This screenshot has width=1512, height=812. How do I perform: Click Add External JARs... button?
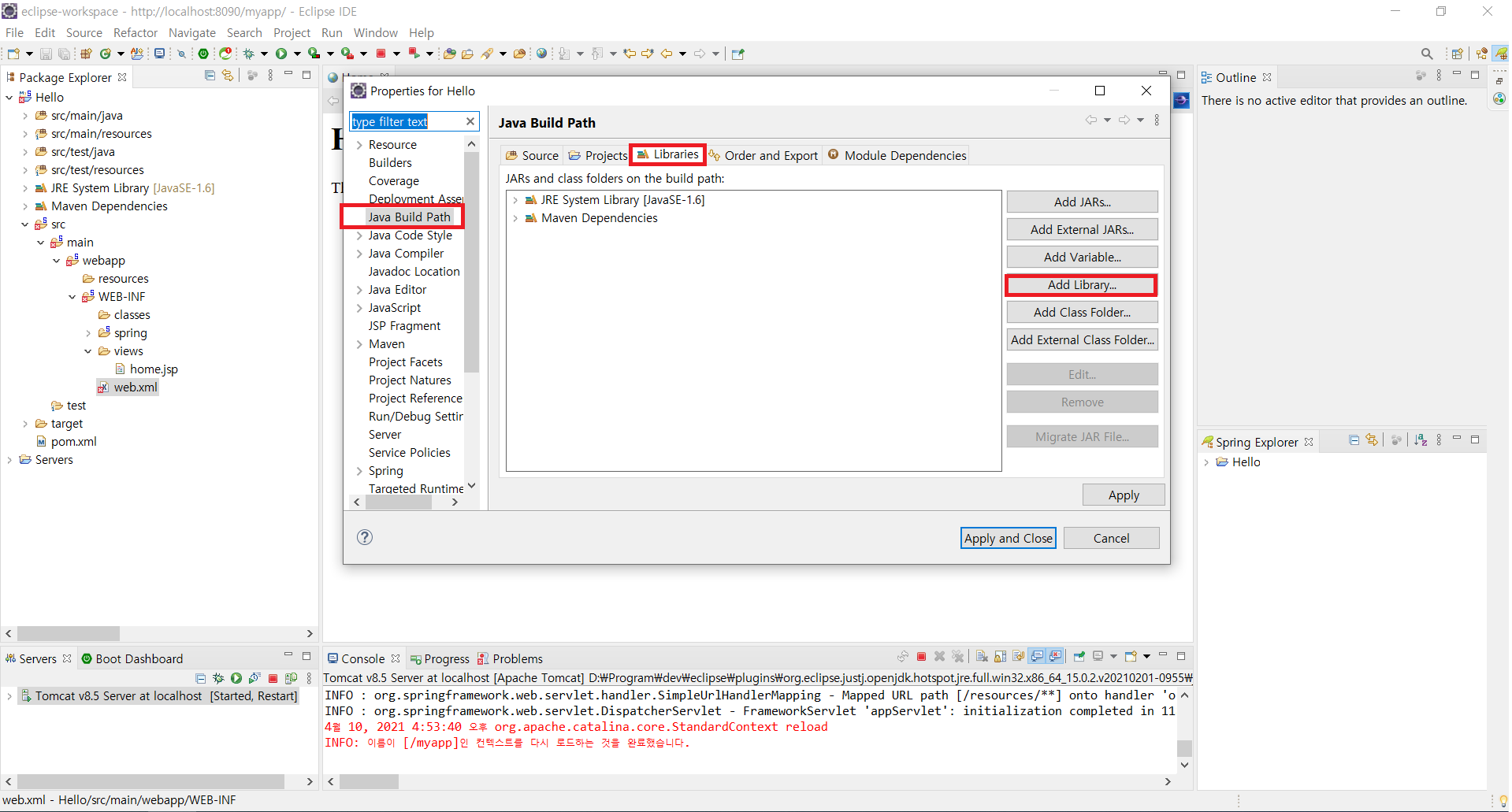pos(1082,229)
